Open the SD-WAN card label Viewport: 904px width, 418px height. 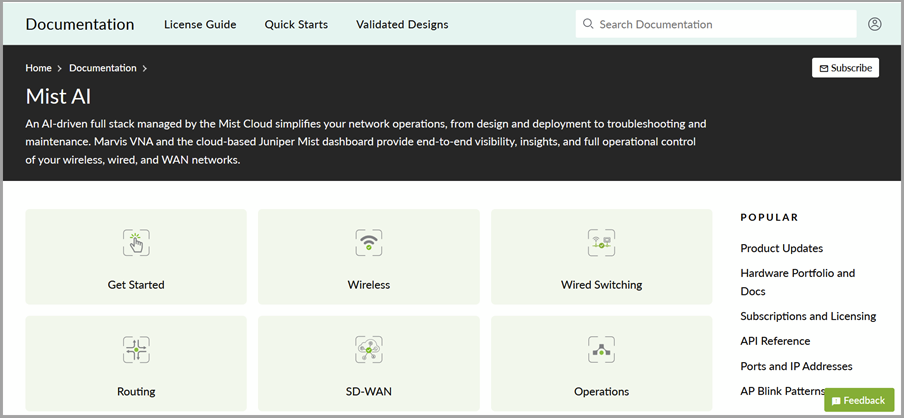pyautogui.click(x=369, y=391)
